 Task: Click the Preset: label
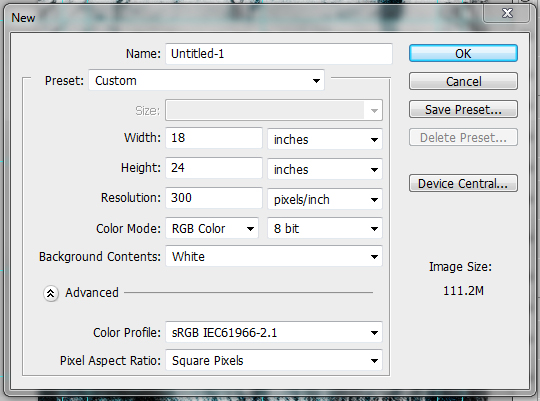[64, 81]
